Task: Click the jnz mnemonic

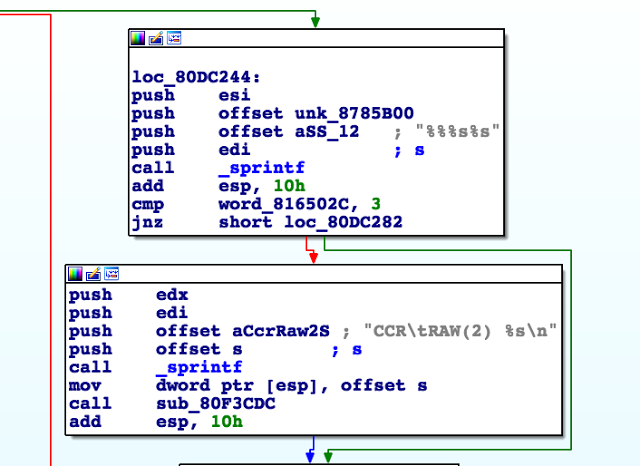Action: click(147, 223)
